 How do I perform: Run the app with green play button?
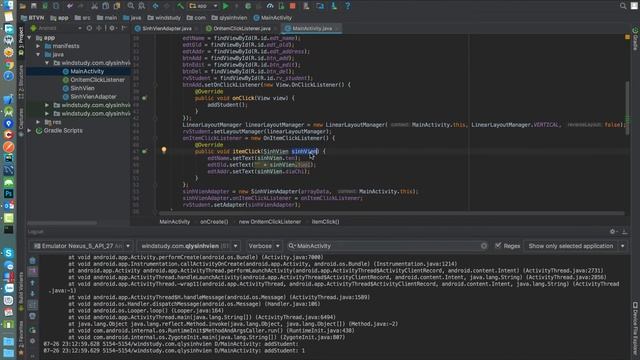pyautogui.click(x=226, y=6)
